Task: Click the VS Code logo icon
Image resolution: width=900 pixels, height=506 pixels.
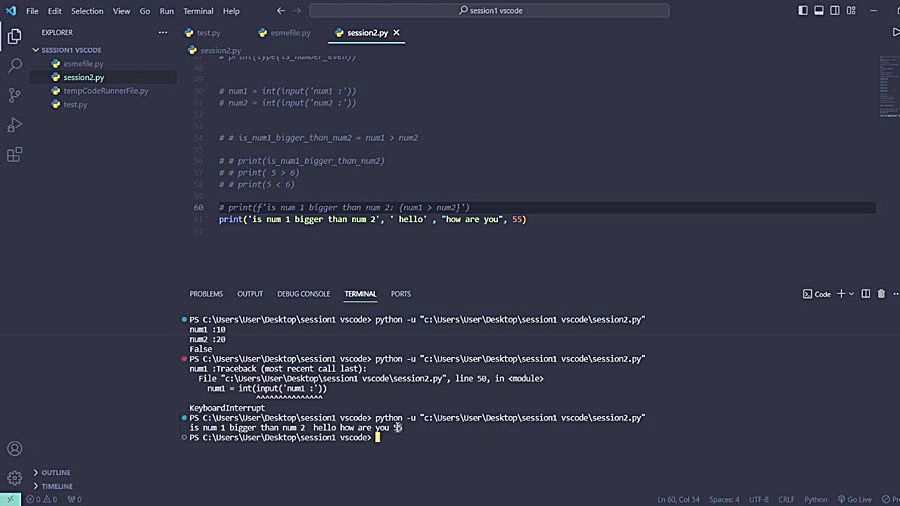Action: [x=11, y=11]
